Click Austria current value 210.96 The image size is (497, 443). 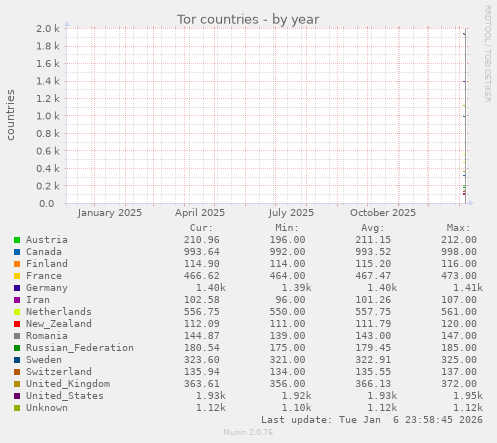[202, 240]
